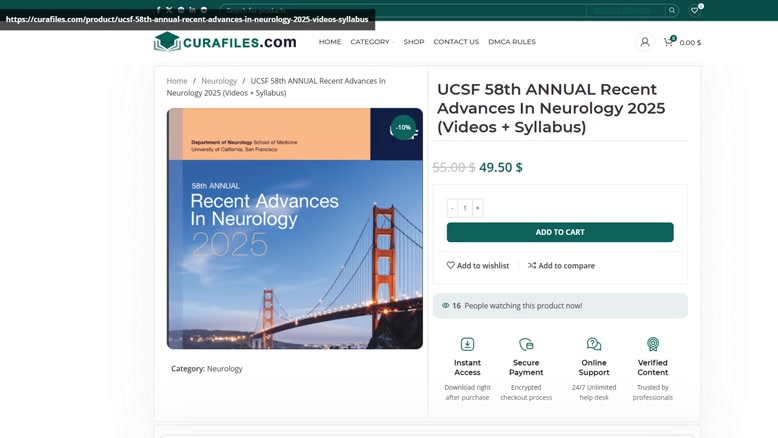Screen dimensions: 778x438
Task: Focus the Search for products field
Action: [x=402, y=10]
